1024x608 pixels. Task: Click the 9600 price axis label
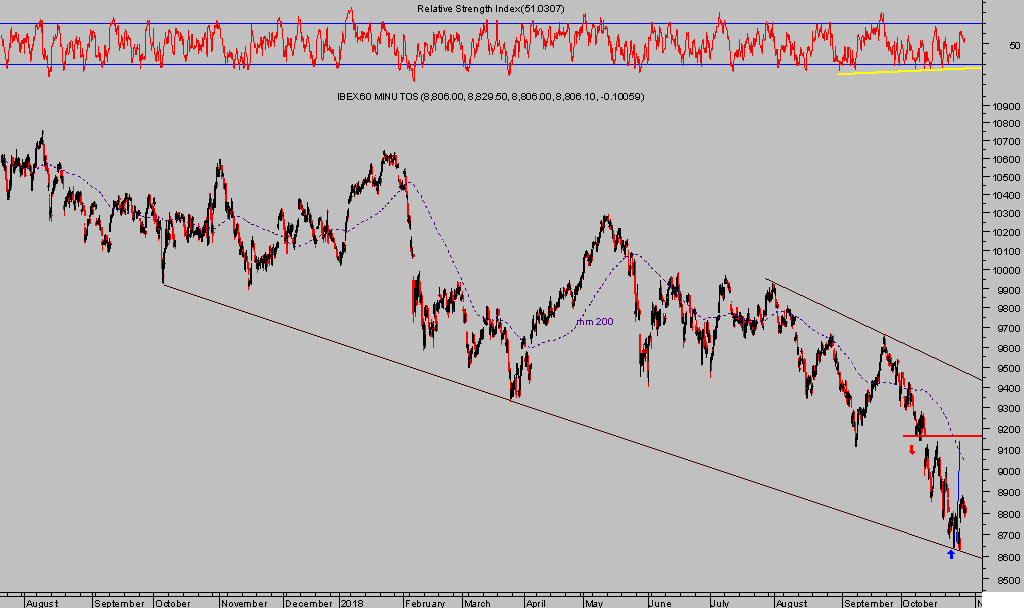click(1004, 349)
